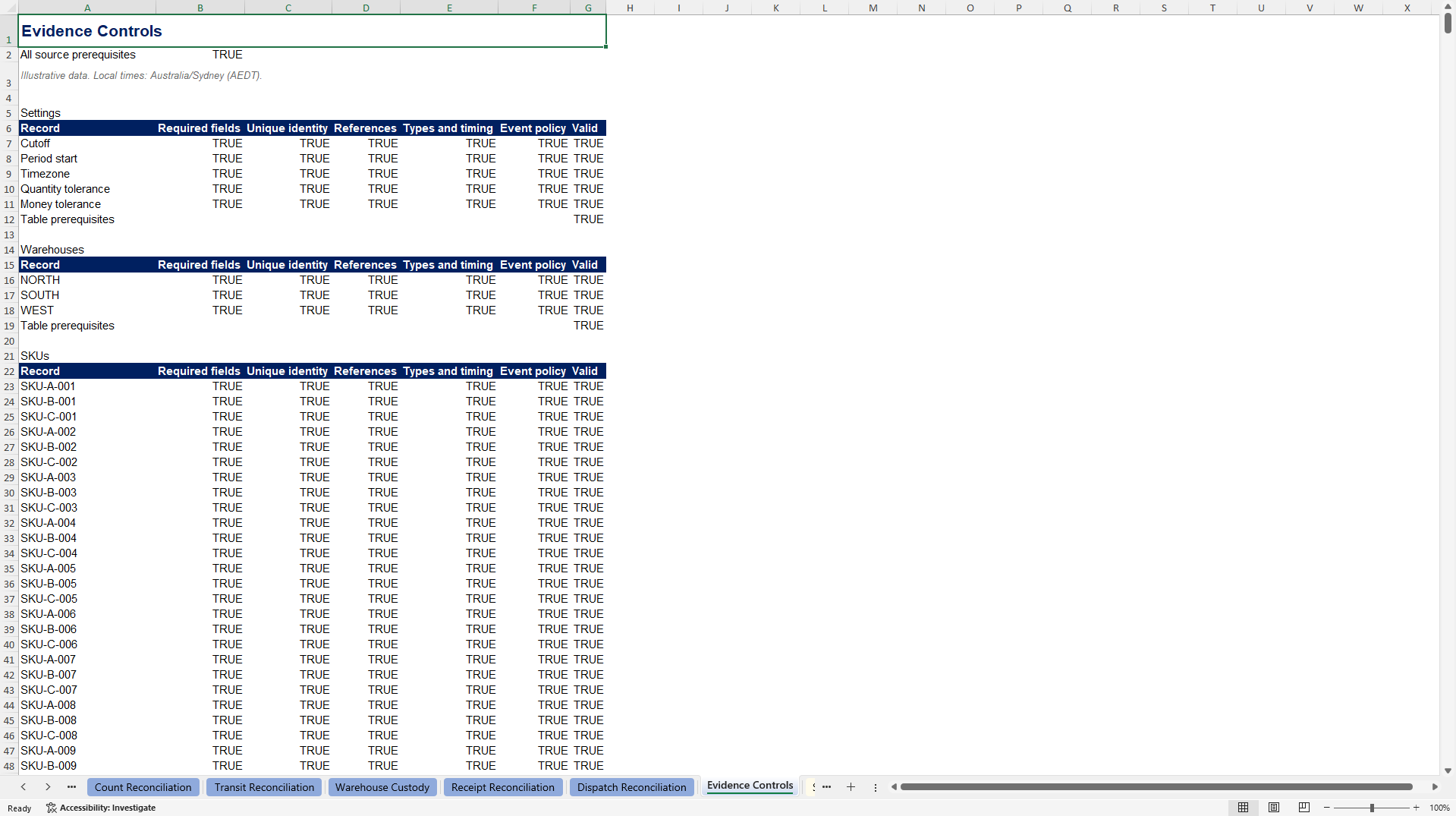Open the Count Reconciliation sheet tab
Viewport: 1456px width, 816px height.
pyautogui.click(x=143, y=787)
